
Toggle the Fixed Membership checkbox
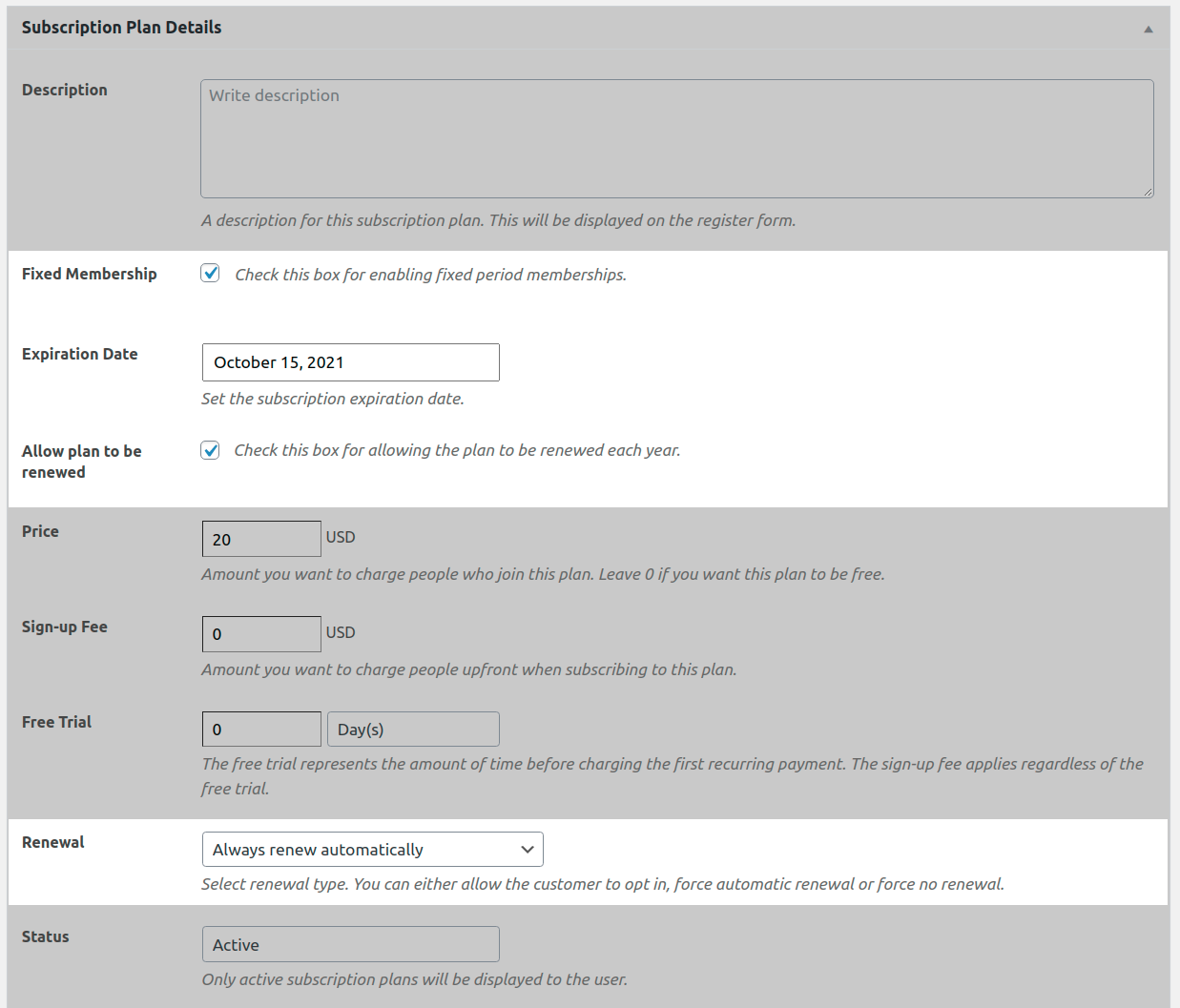click(210, 274)
